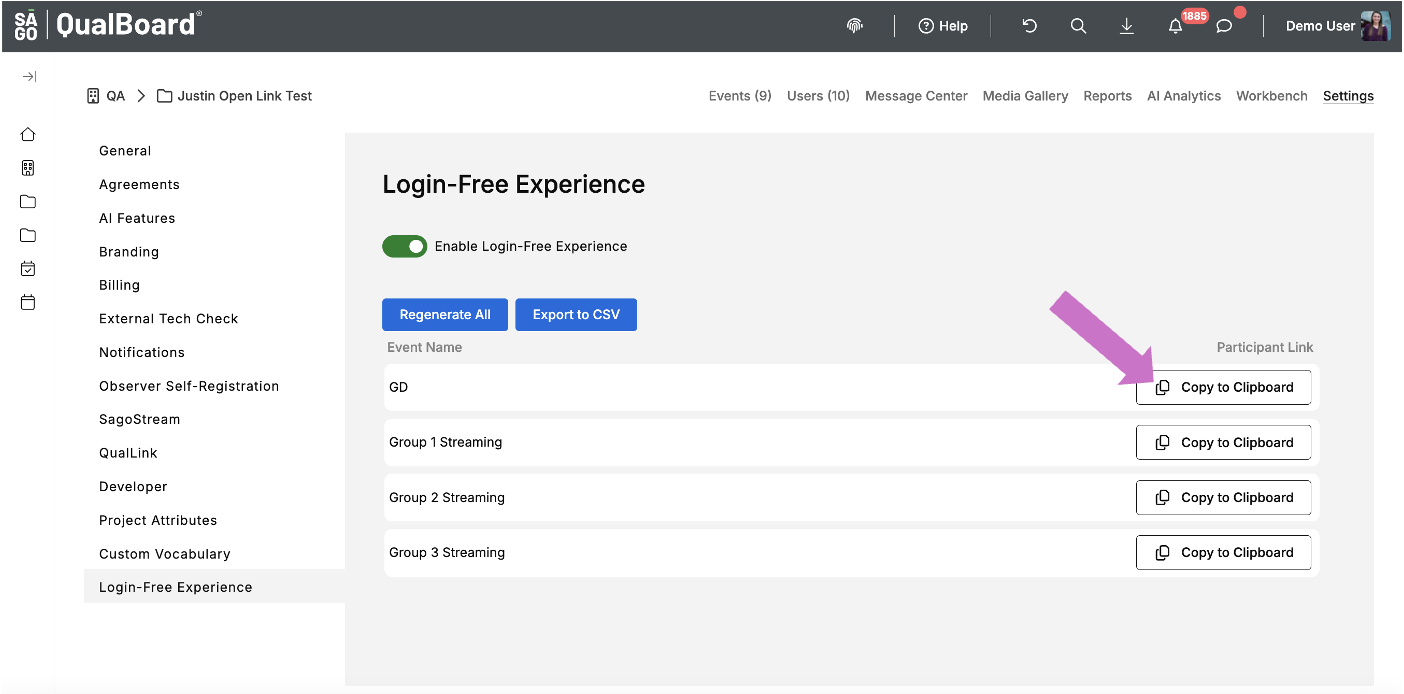Expand the sidebar with the arrow icon
This screenshot has height=694, width=1404.
(x=29, y=77)
